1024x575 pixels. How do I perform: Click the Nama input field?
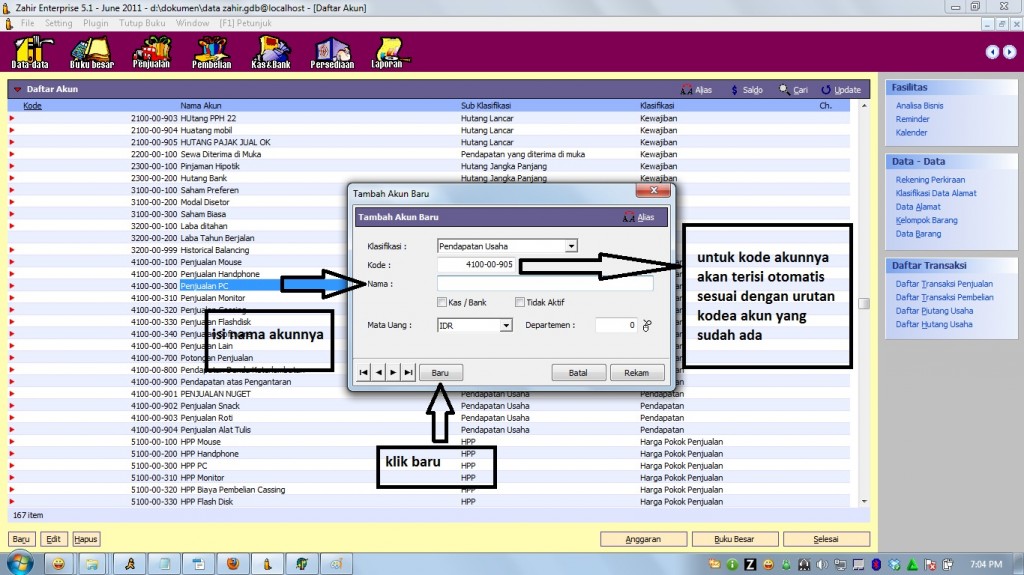click(544, 284)
